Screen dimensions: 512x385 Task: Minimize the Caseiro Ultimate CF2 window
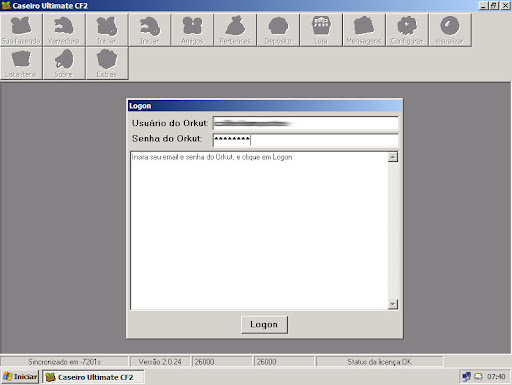point(484,6)
